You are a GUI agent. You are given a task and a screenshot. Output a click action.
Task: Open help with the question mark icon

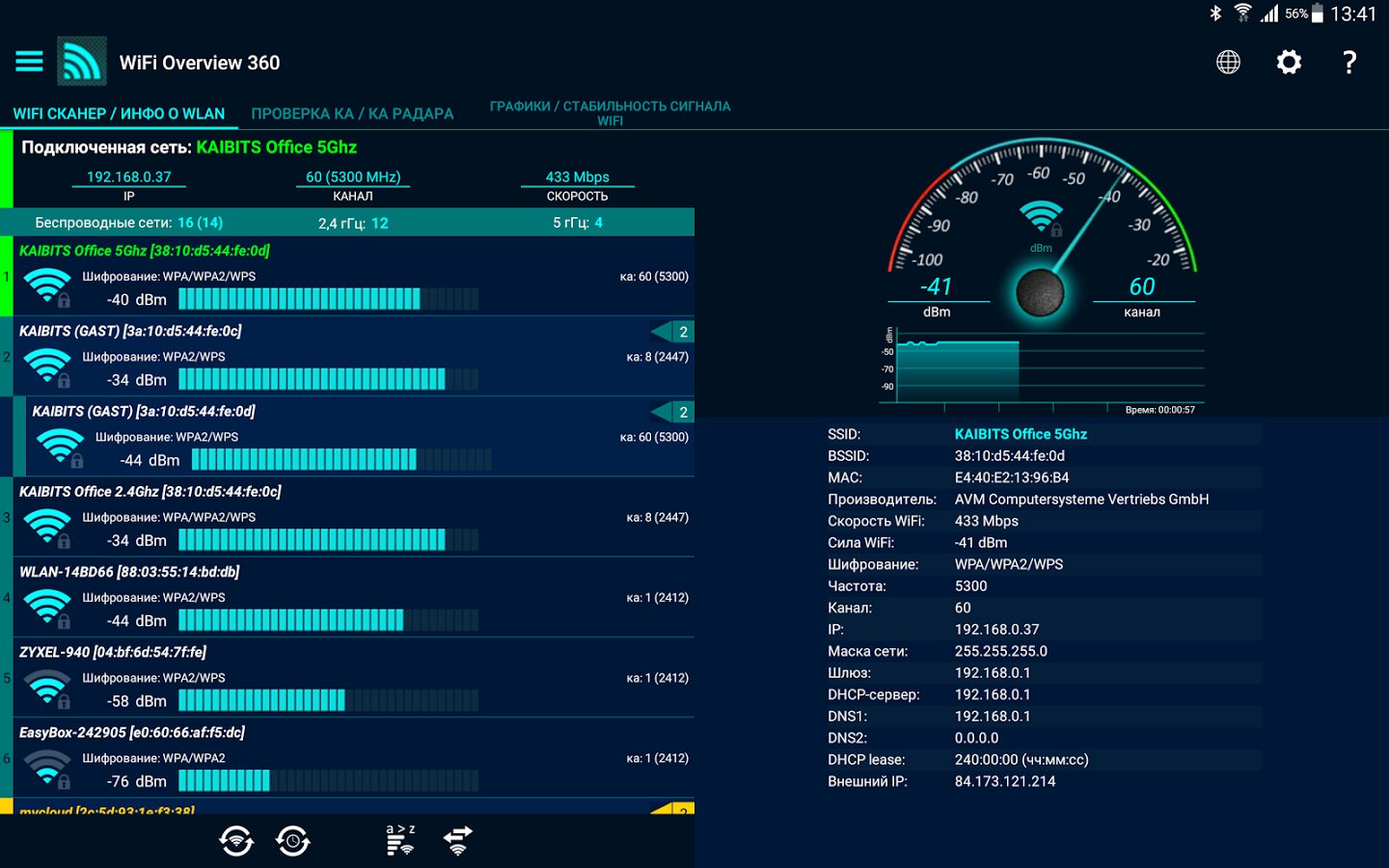pos(1349,63)
